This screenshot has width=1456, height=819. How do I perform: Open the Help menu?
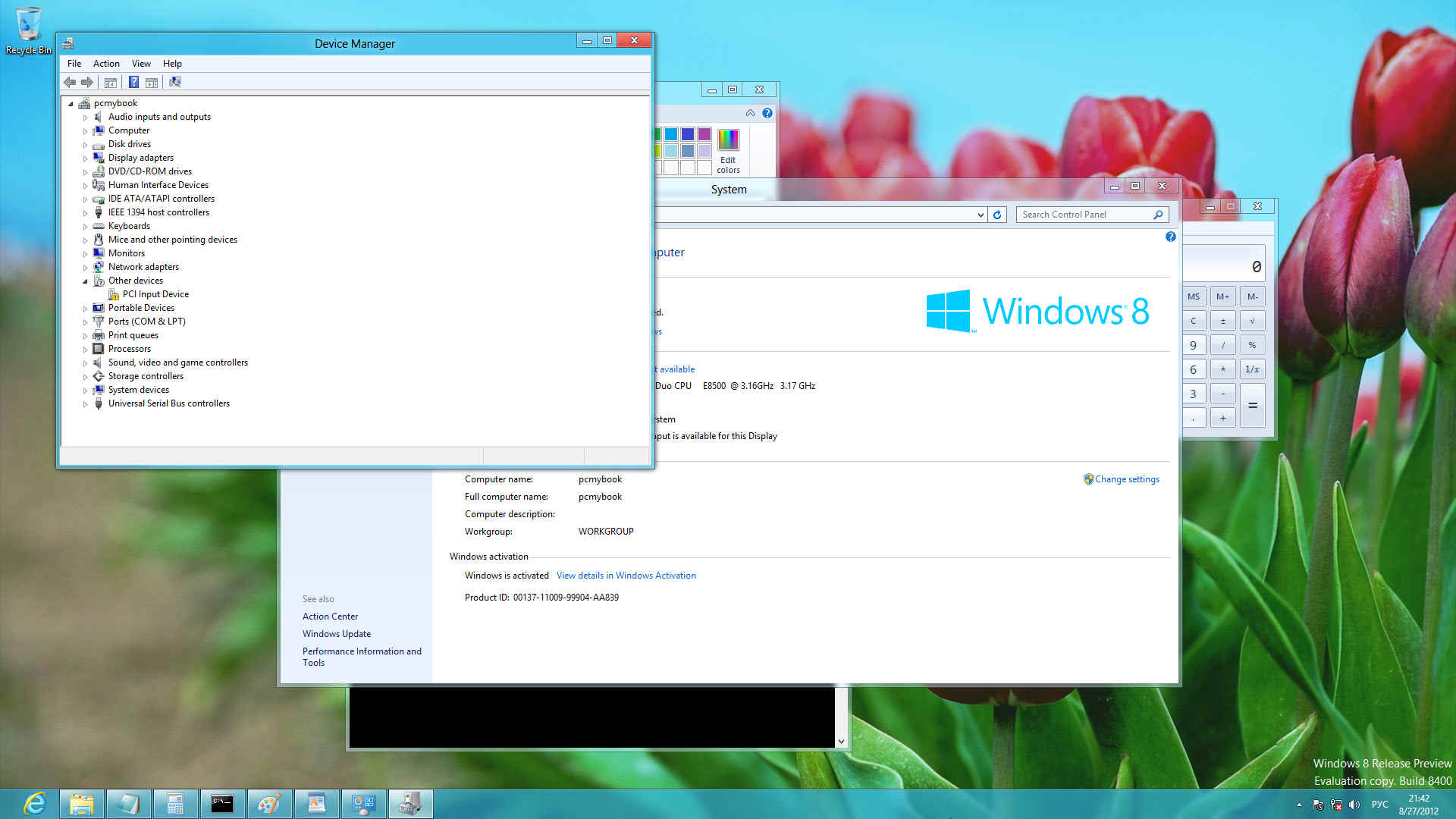172,64
